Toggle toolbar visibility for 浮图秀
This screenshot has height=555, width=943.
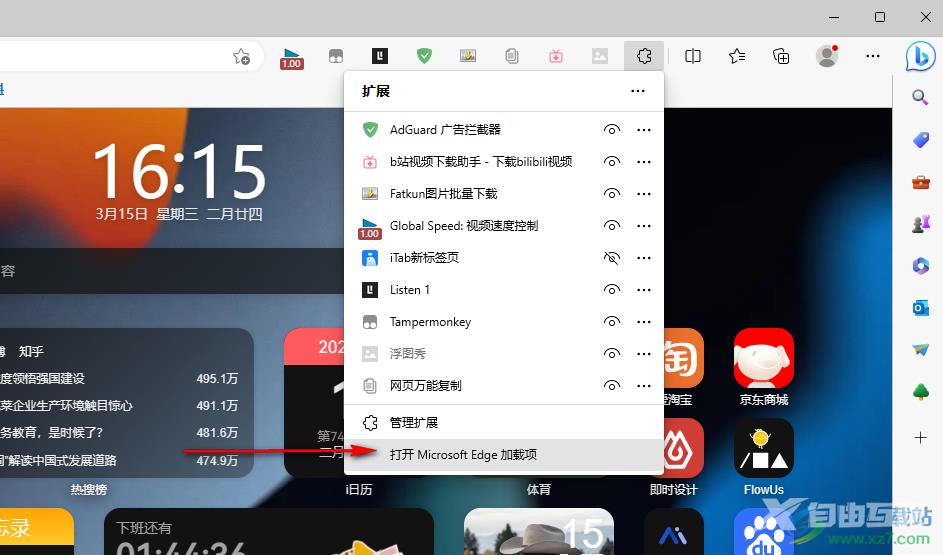[x=612, y=354]
